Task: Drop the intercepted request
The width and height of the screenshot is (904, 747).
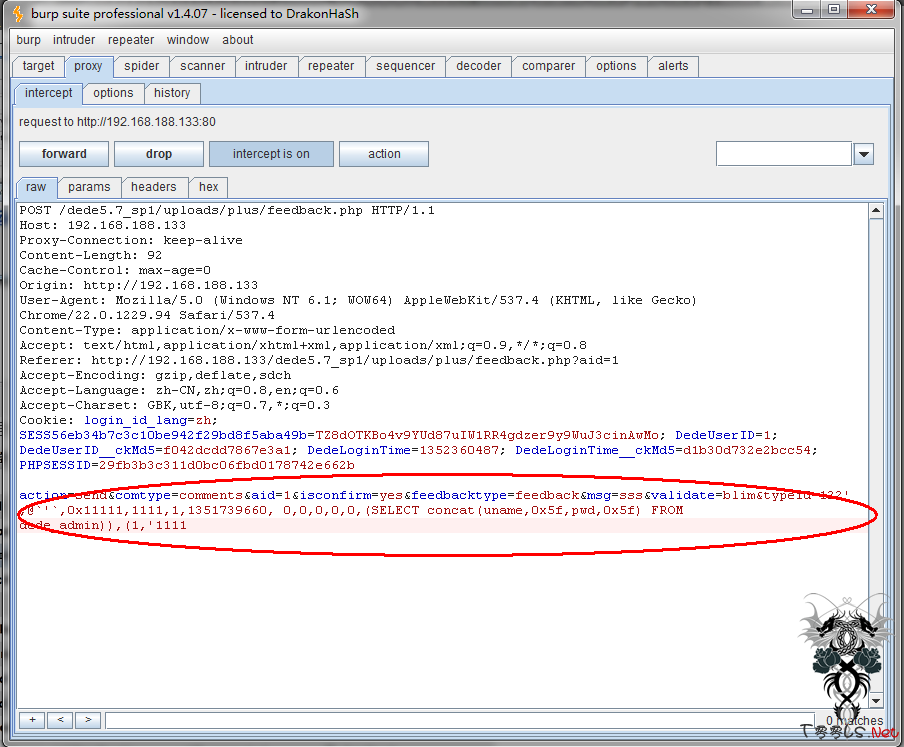Action: point(159,154)
